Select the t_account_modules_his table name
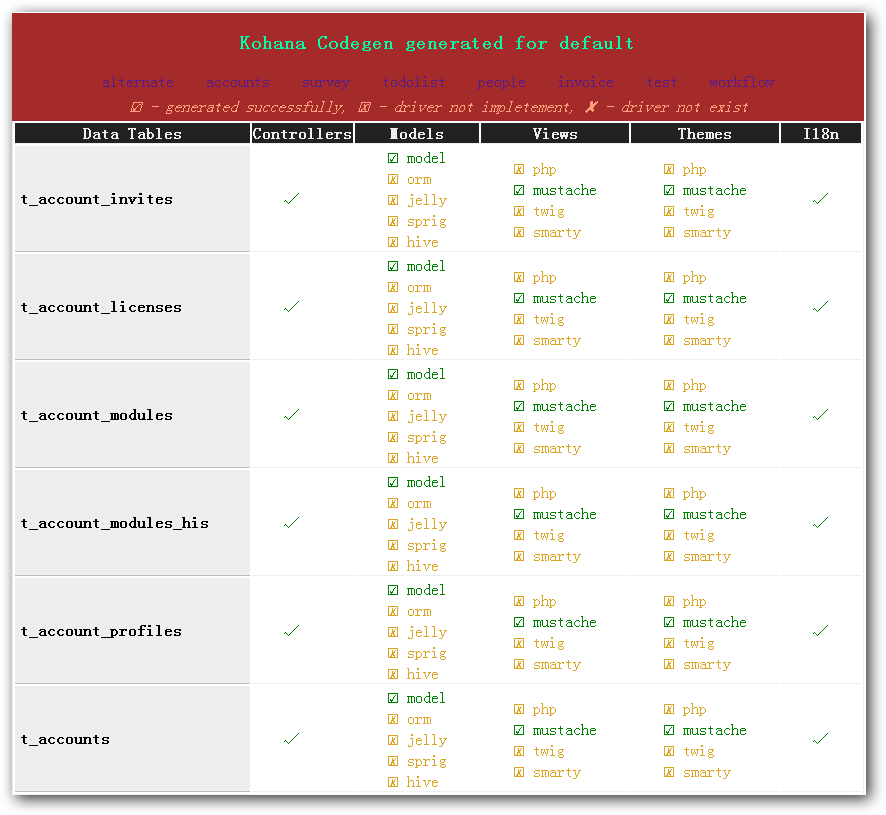Image resolution: width=886 pixels, height=815 pixels. [115, 523]
